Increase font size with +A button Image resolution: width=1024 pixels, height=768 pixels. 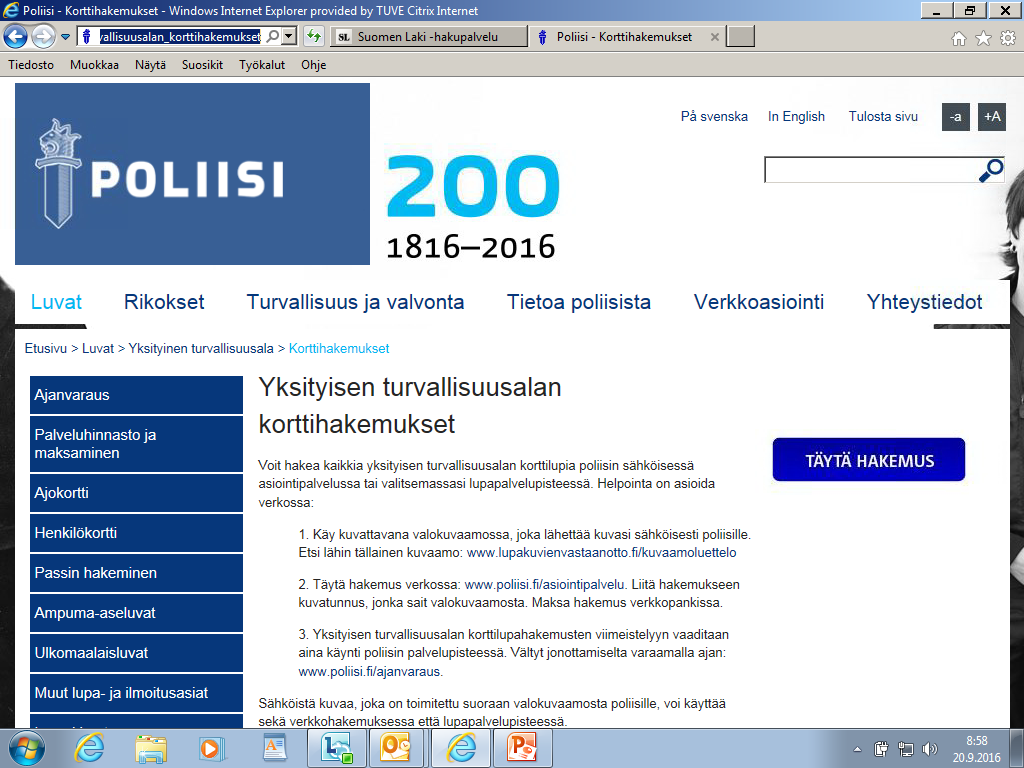[x=991, y=117]
